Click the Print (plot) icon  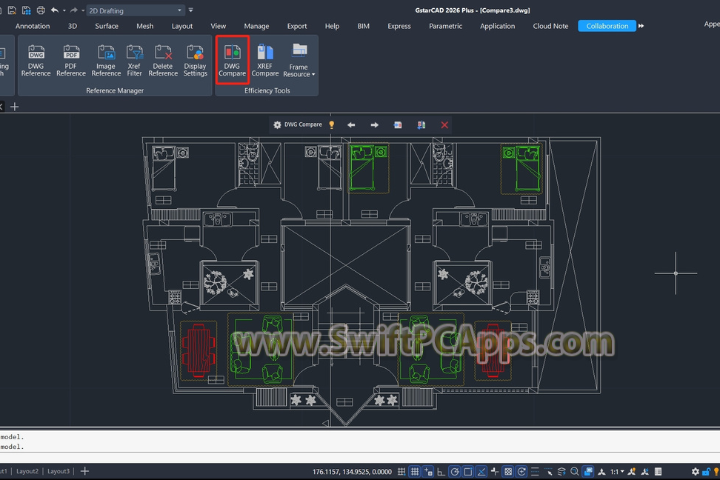coord(41,10)
